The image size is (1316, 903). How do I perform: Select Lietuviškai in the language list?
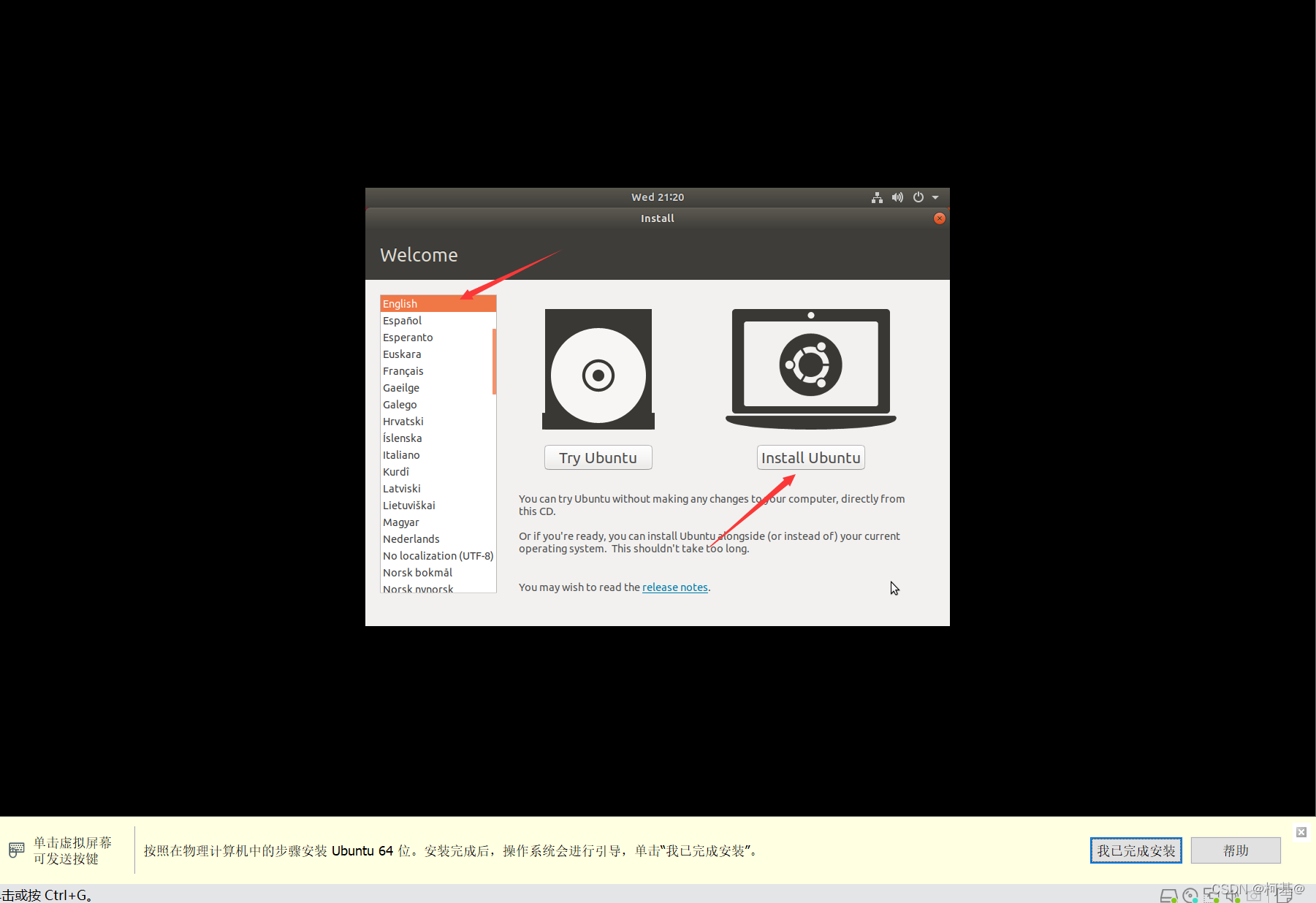pos(438,506)
